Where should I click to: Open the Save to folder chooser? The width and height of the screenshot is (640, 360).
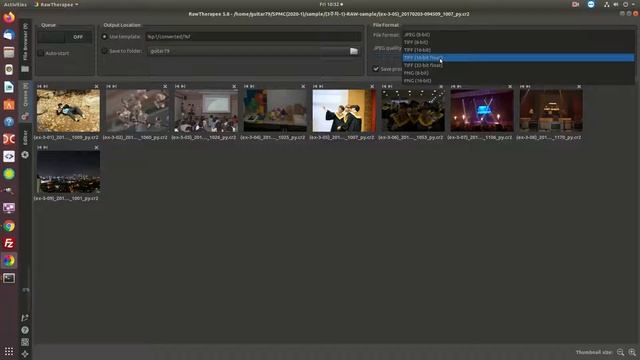pos(253,51)
